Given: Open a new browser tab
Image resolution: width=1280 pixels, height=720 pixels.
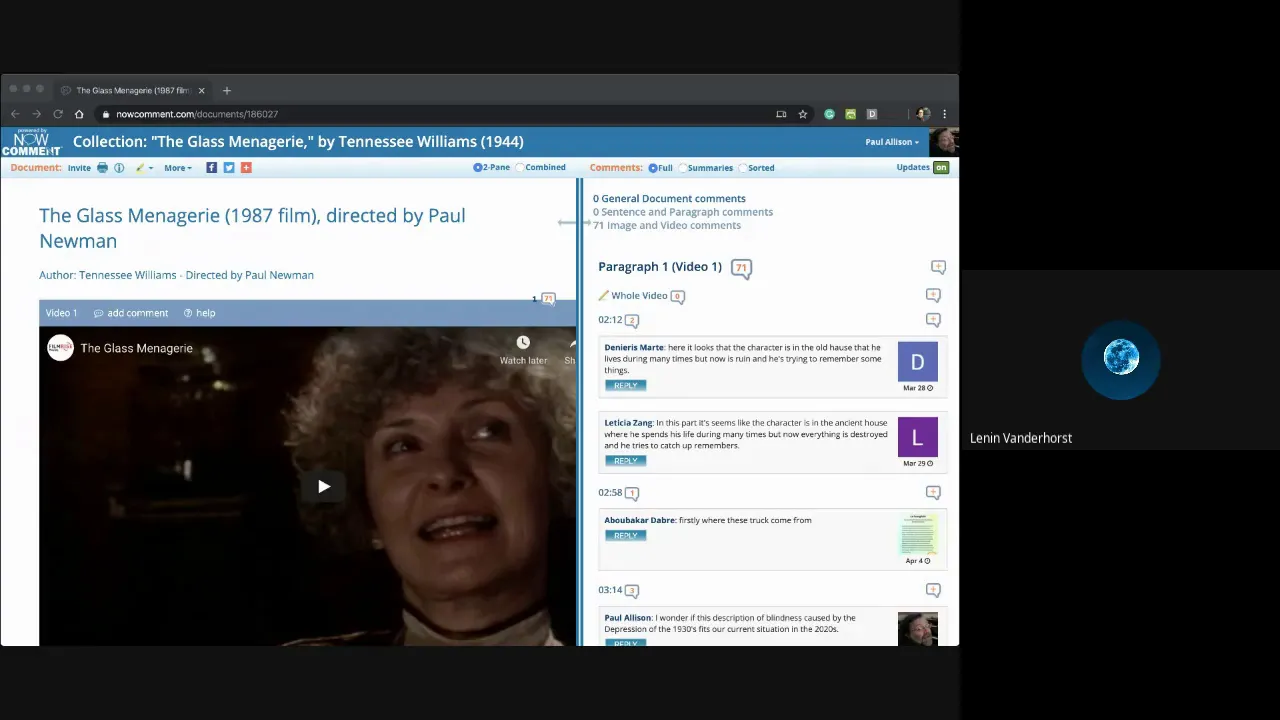Looking at the screenshot, I should (227, 91).
